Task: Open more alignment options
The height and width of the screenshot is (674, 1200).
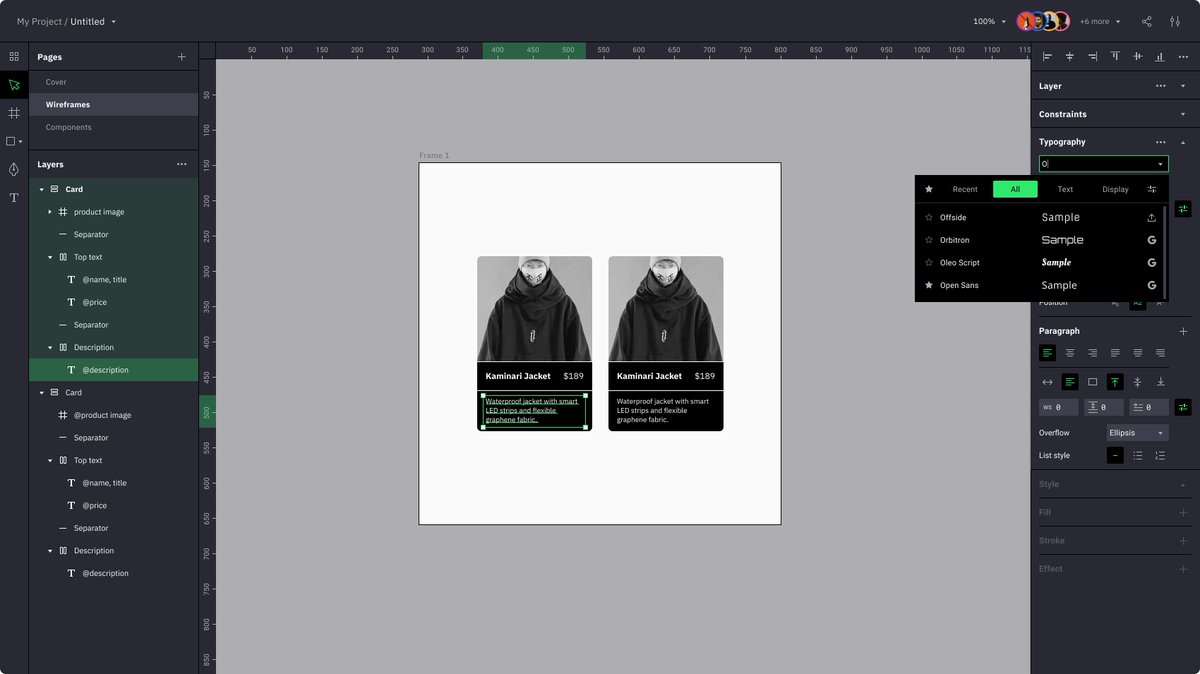Action: [1184, 57]
